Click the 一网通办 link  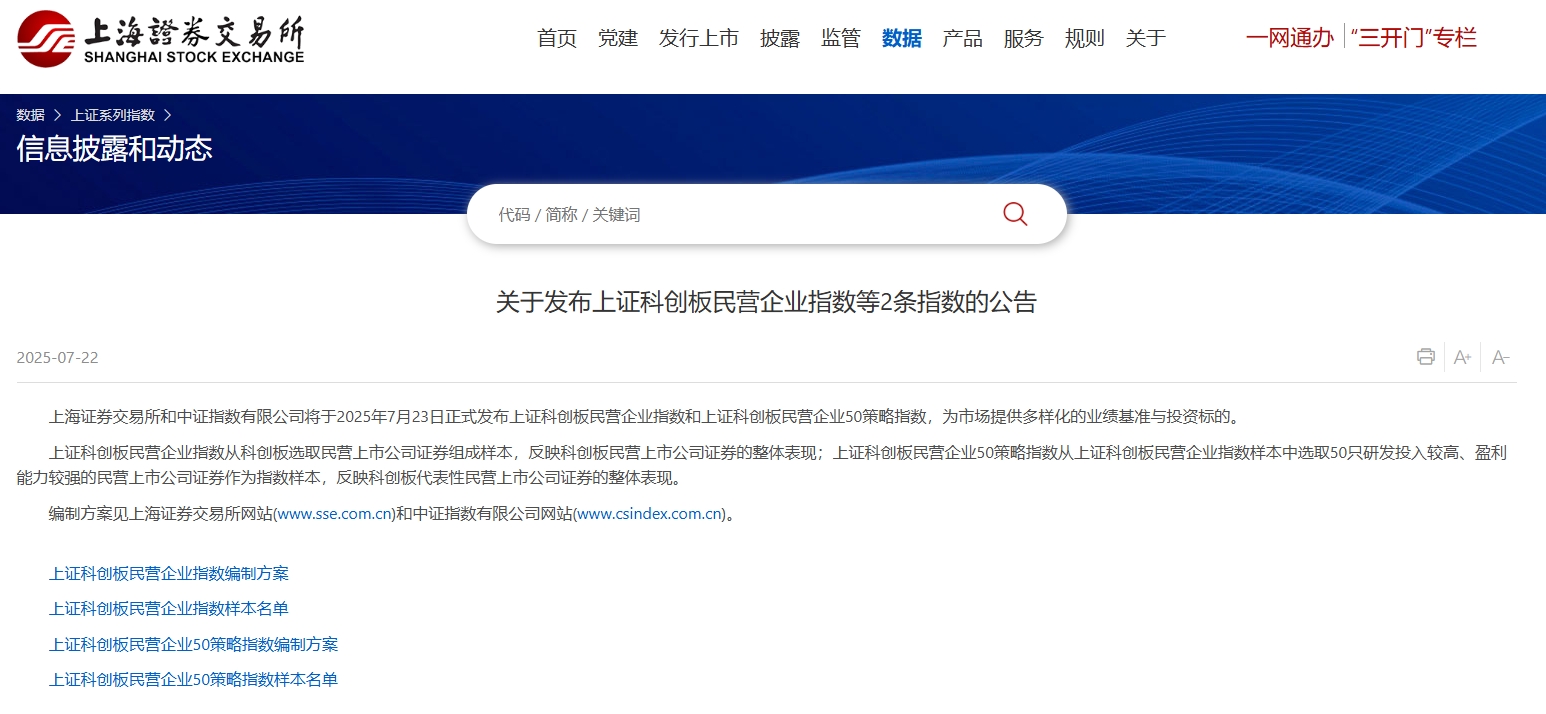click(x=1289, y=39)
